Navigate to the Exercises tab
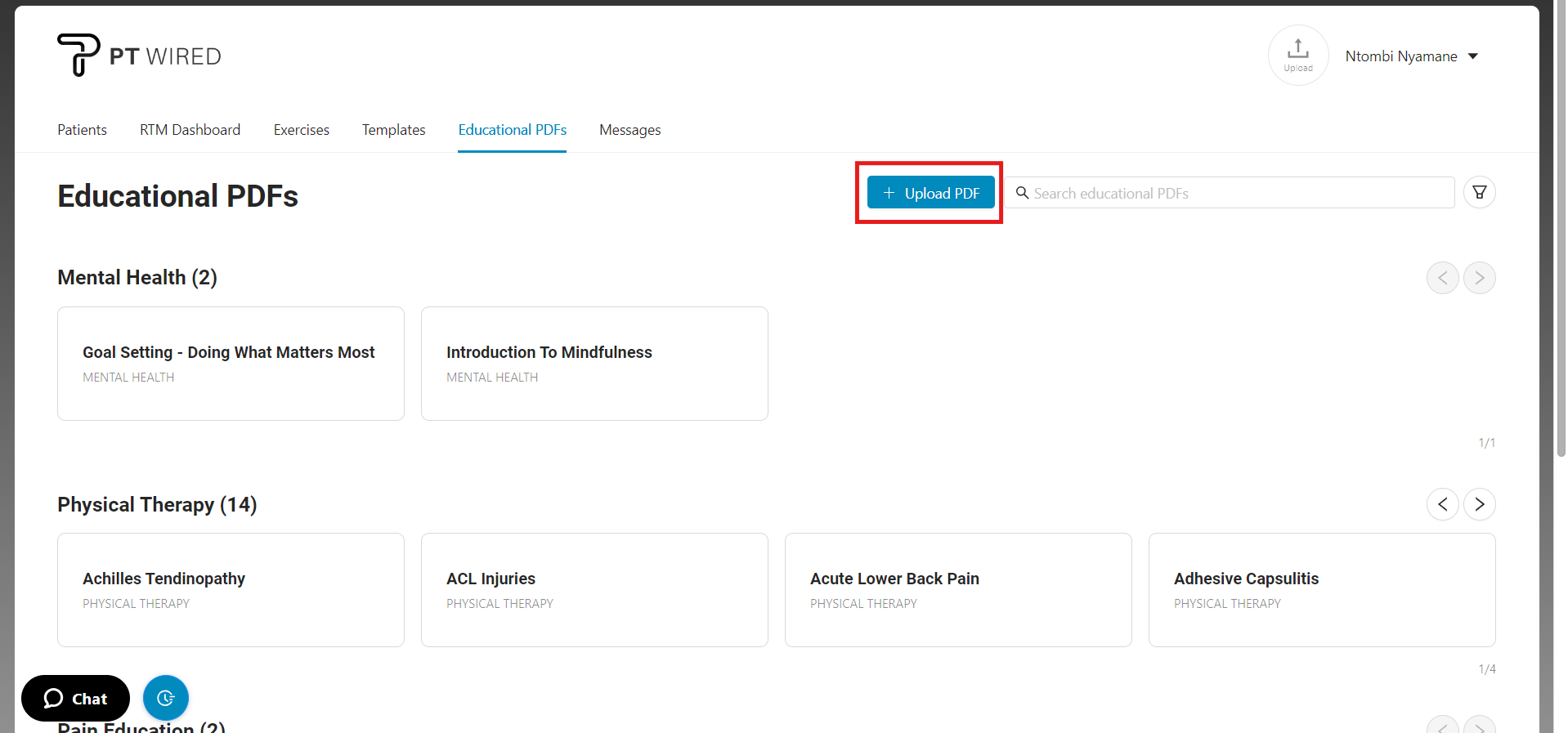1568x733 pixels. click(x=301, y=130)
